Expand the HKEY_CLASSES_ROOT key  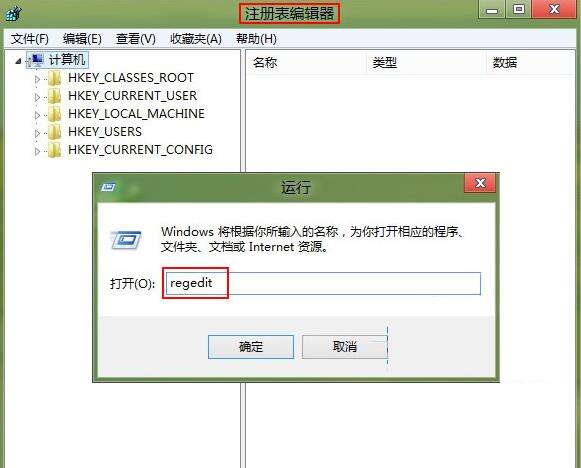(x=37, y=79)
